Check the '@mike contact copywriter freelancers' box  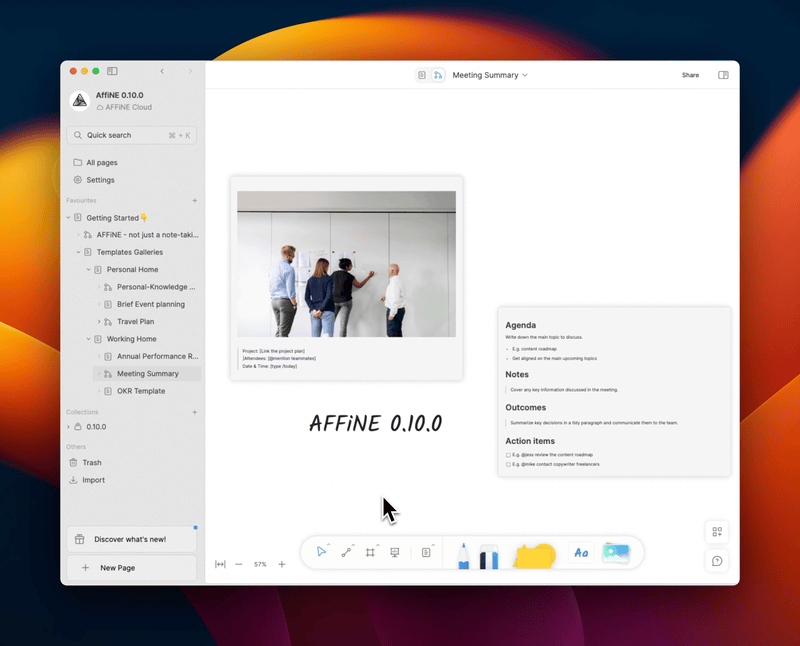coord(508,464)
